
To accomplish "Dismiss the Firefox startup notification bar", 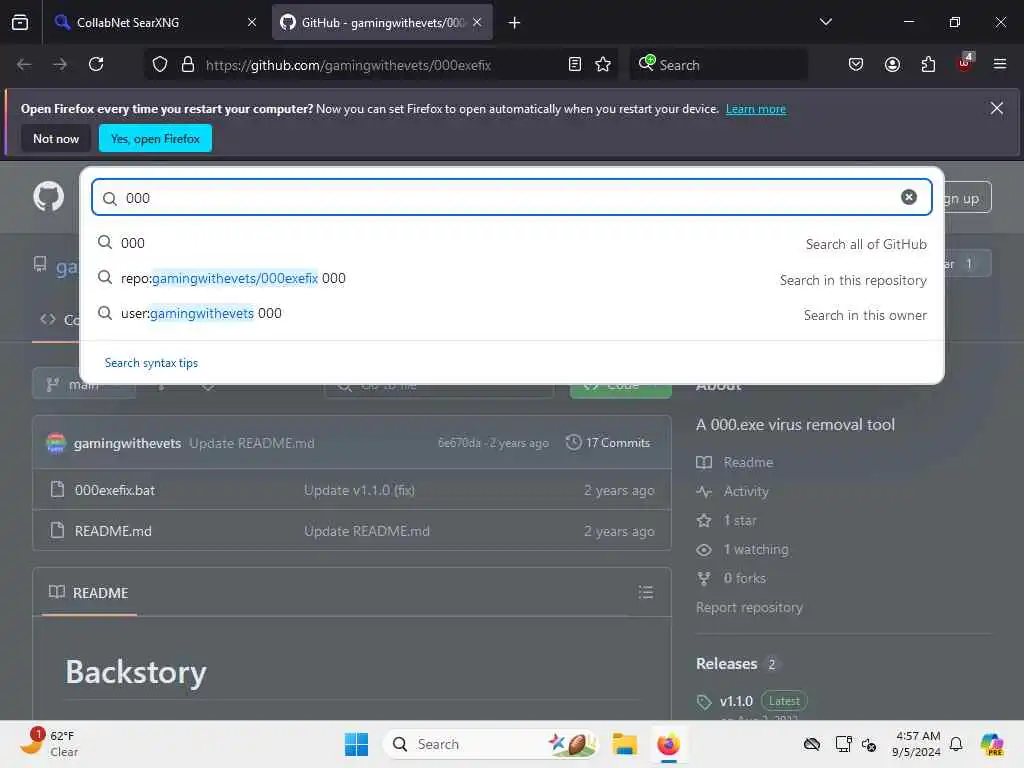I will pyautogui.click(x=997, y=108).
